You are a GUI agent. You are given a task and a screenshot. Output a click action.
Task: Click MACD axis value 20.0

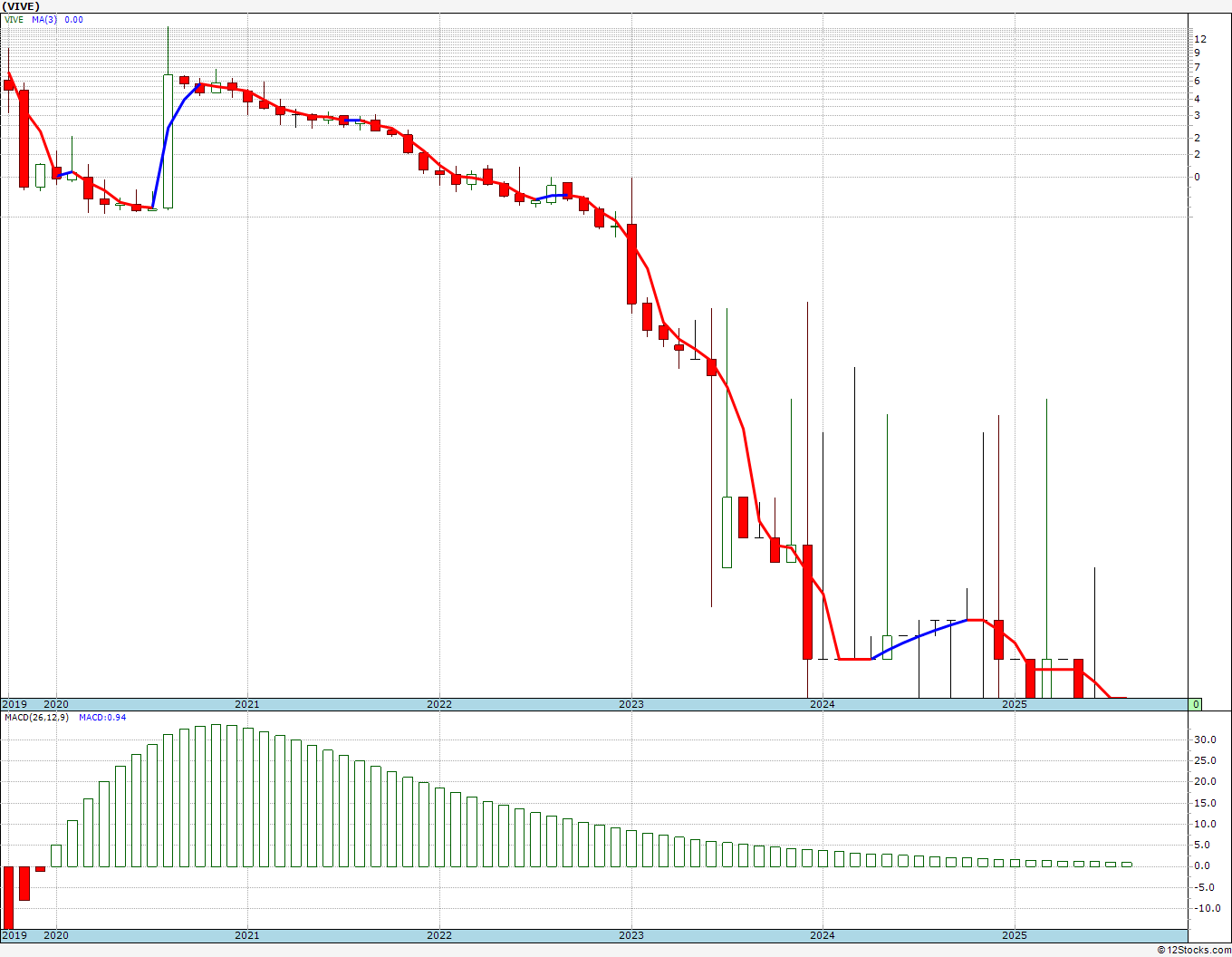point(1205,782)
